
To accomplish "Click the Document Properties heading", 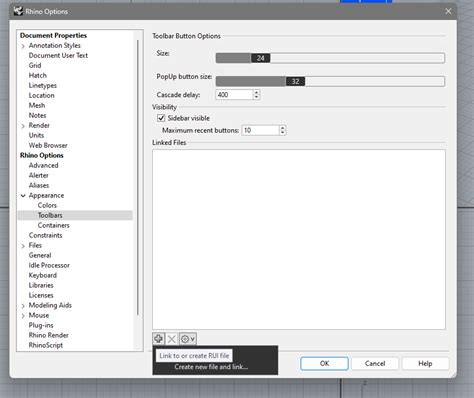I will [53, 35].
